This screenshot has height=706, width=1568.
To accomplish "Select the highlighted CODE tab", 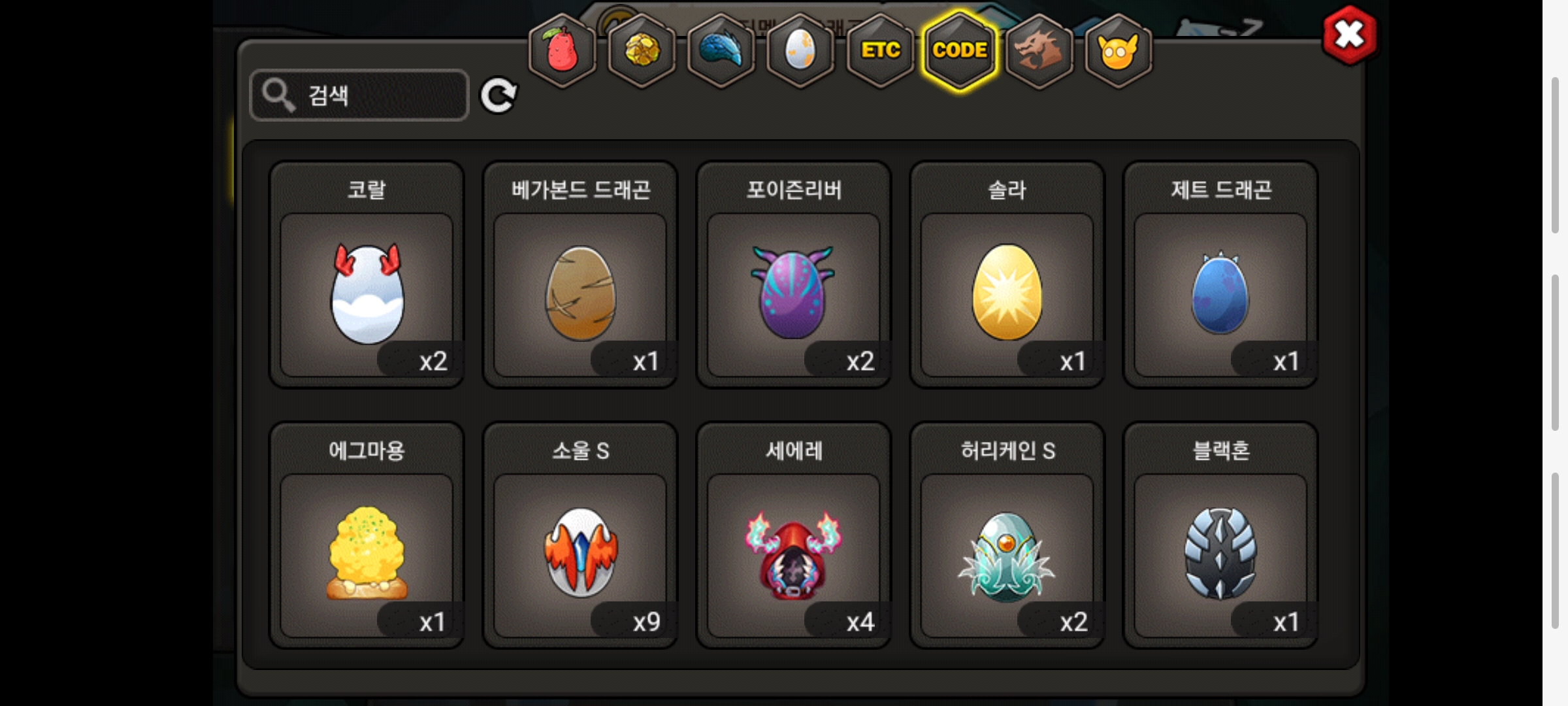I will tap(960, 50).
